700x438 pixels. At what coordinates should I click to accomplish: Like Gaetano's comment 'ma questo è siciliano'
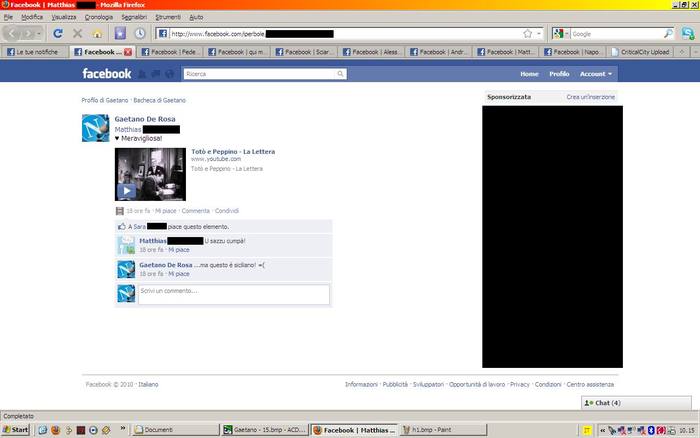(179, 274)
